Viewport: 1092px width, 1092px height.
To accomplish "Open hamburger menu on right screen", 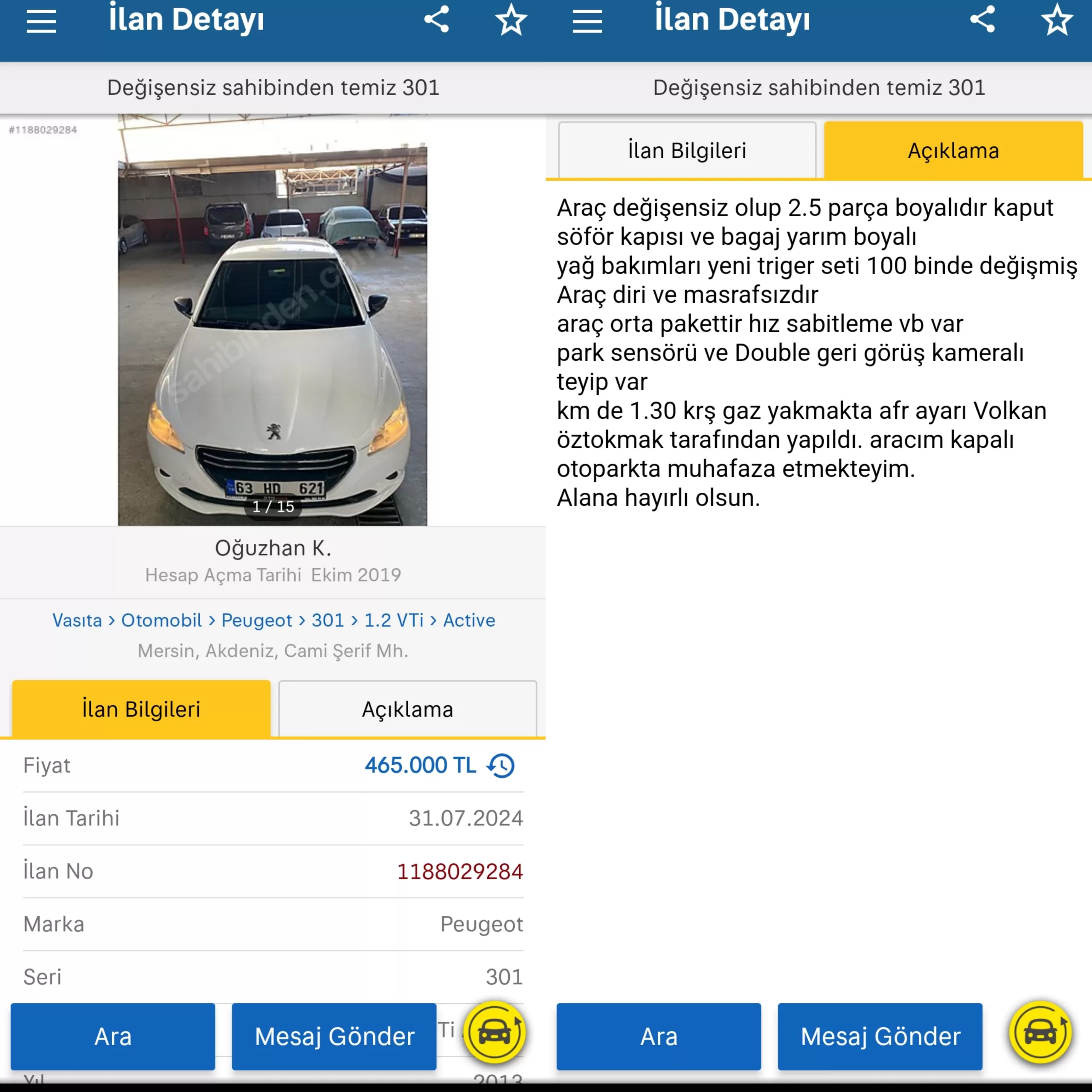I will [587, 21].
